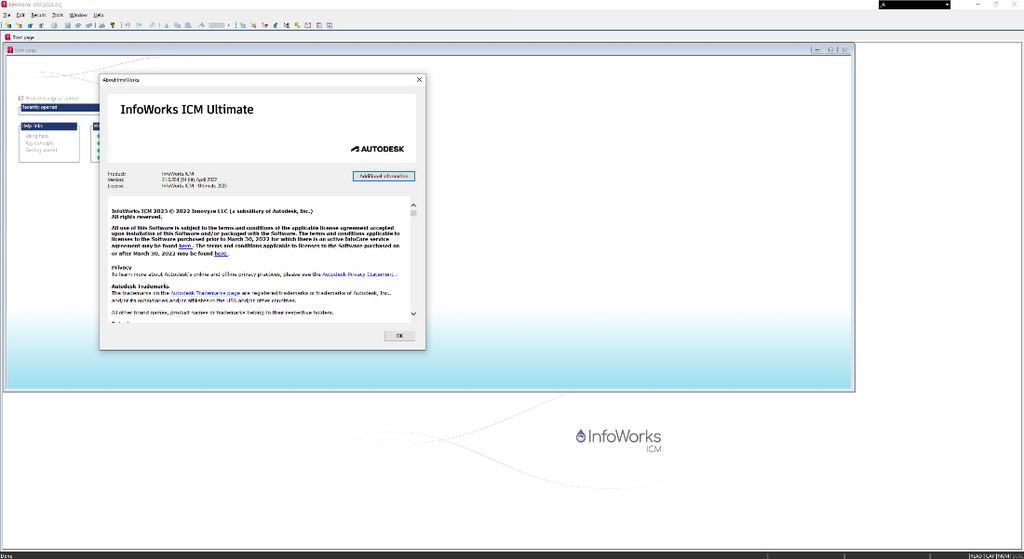
Task: Click the InfoWorks ICM Ultimate heading
Action: (x=187, y=110)
